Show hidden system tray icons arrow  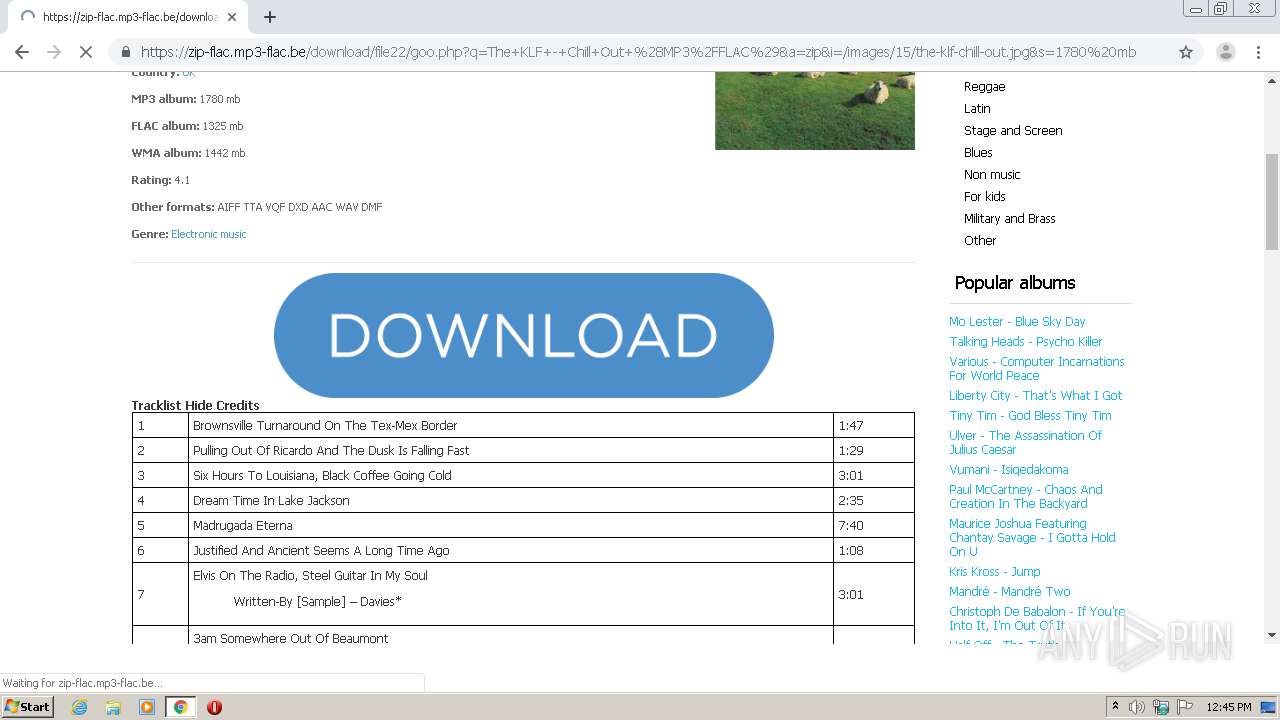[1115, 707]
